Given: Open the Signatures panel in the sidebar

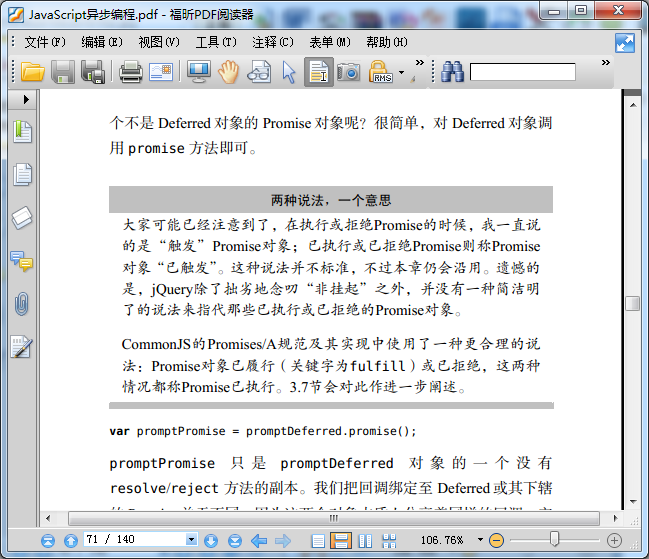Looking at the screenshot, I should pos(22,347).
